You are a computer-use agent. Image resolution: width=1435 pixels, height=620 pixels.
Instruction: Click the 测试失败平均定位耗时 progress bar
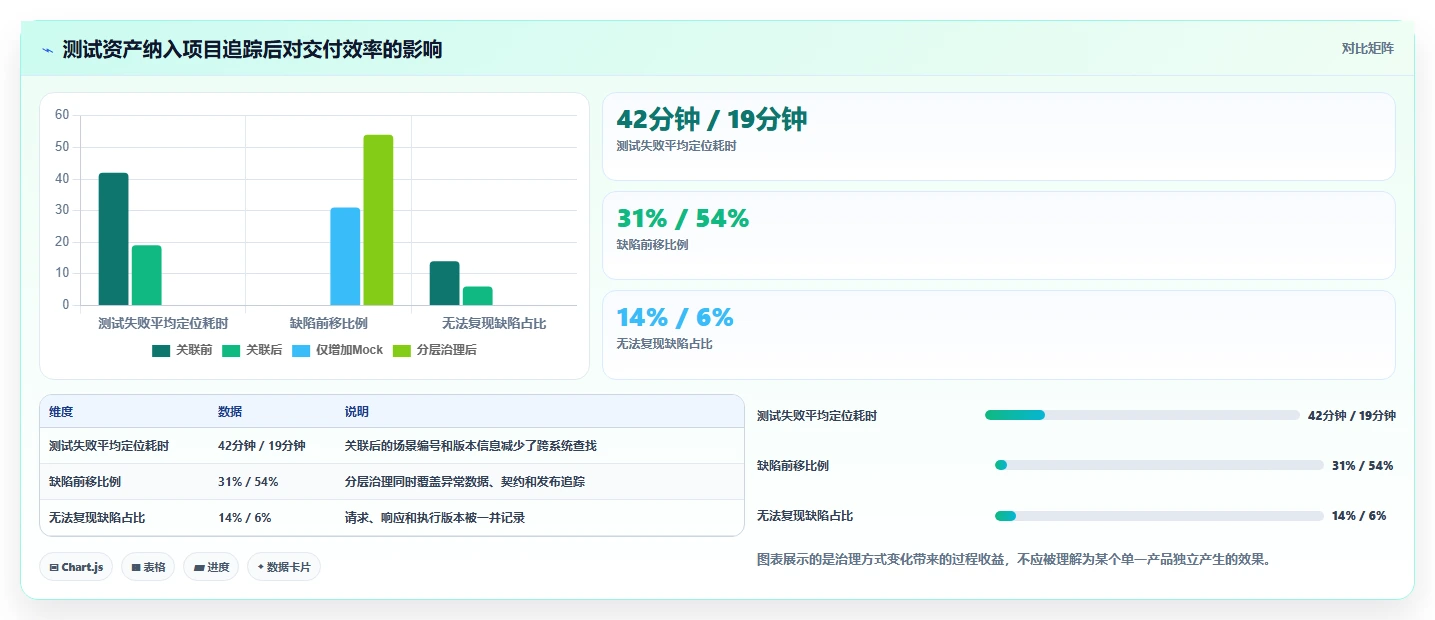pos(1142,415)
